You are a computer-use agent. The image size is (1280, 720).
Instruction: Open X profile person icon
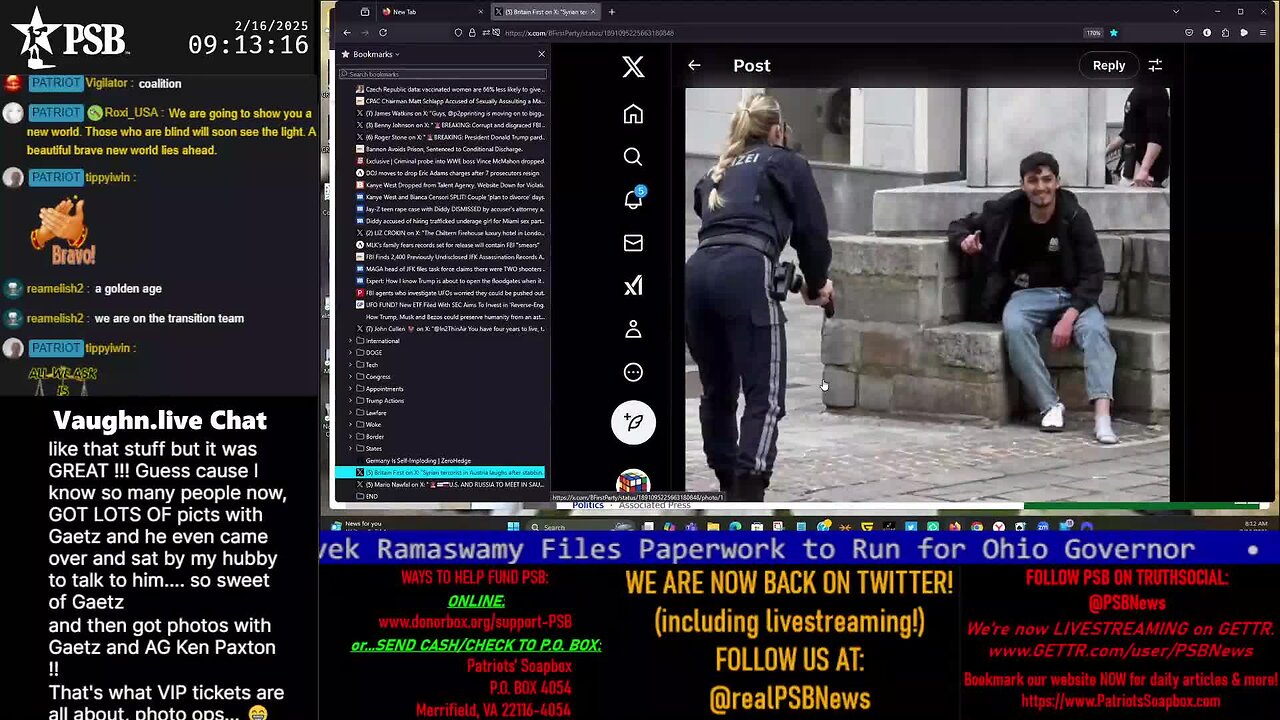point(633,329)
